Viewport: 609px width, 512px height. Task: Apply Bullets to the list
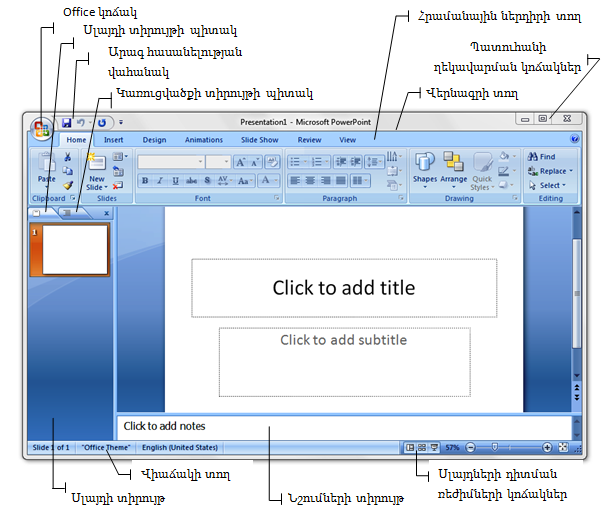click(x=298, y=162)
